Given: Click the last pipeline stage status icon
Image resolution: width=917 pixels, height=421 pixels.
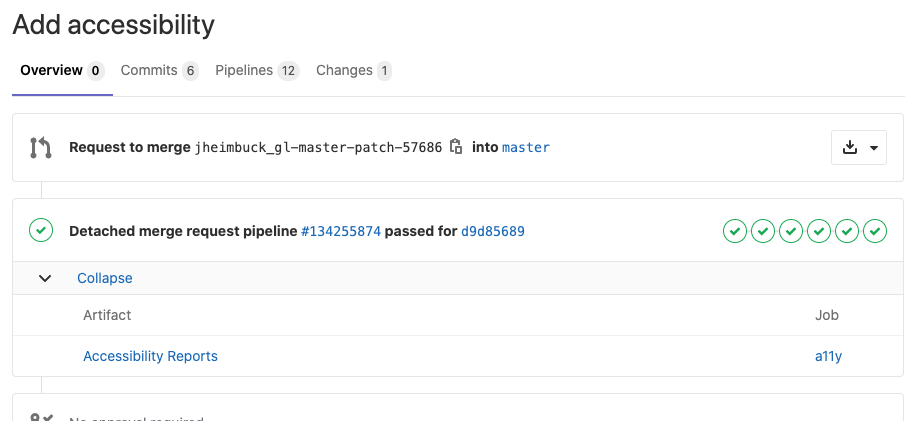Looking at the screenshot, I should pyautogui.click(x=875, y=231).
